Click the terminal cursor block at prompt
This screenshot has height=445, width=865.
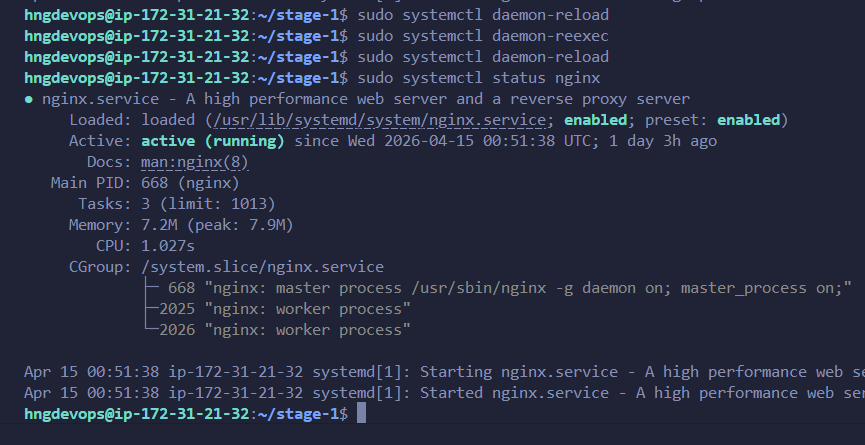tap(361, 413)
